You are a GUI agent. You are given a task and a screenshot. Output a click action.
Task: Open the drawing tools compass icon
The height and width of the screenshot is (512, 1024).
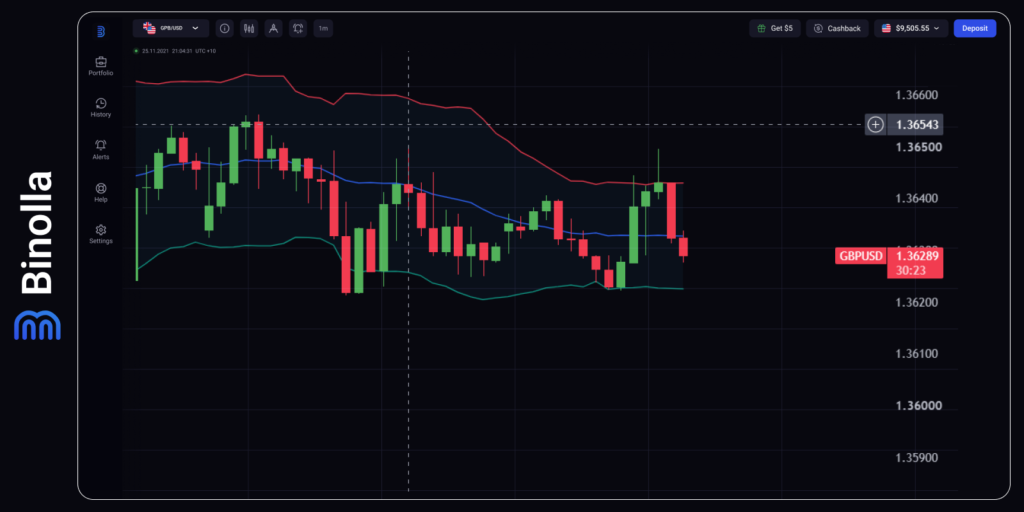click(x=274, y=28)
